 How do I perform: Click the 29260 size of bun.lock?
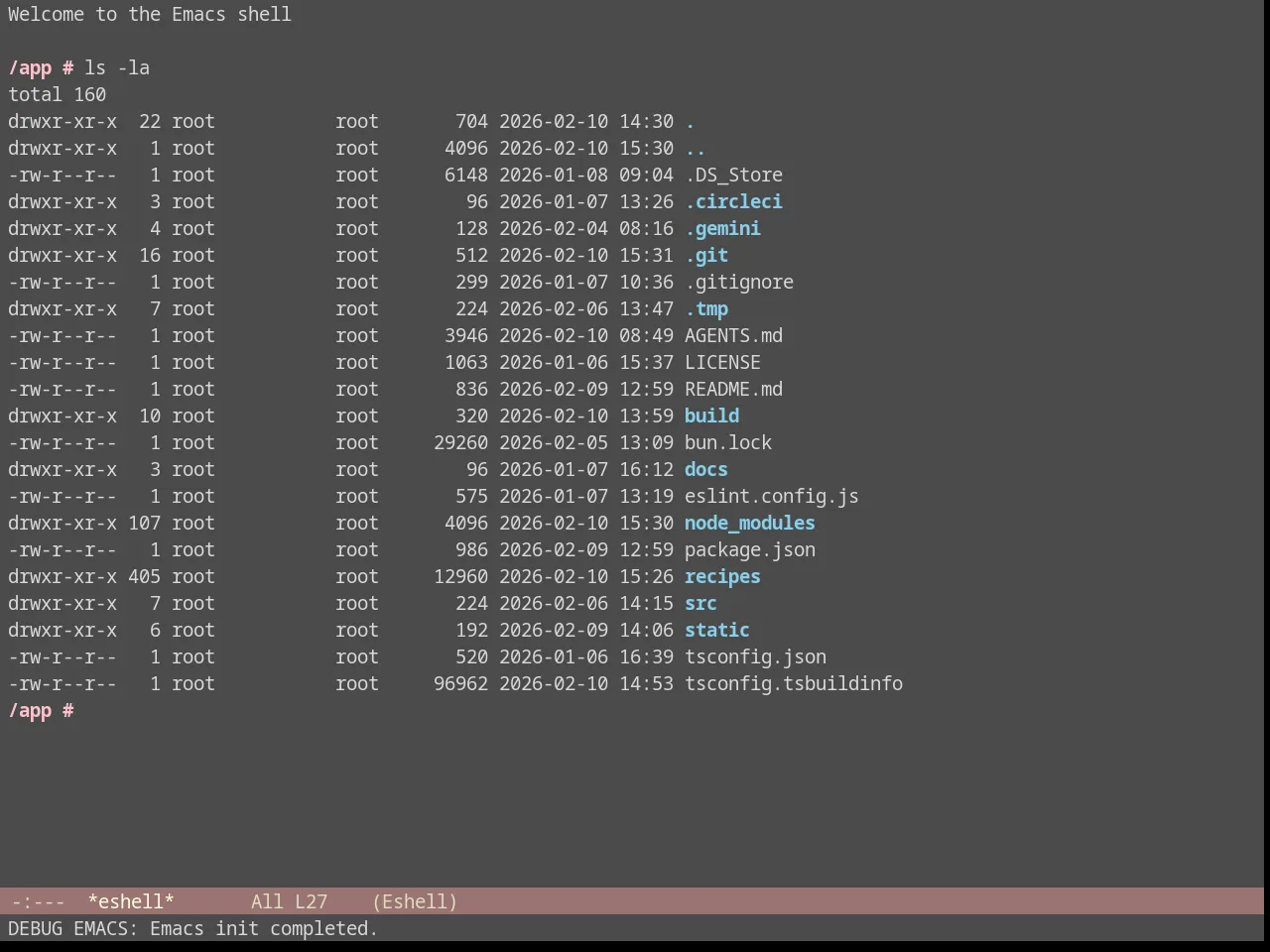[x=460, y=442]
